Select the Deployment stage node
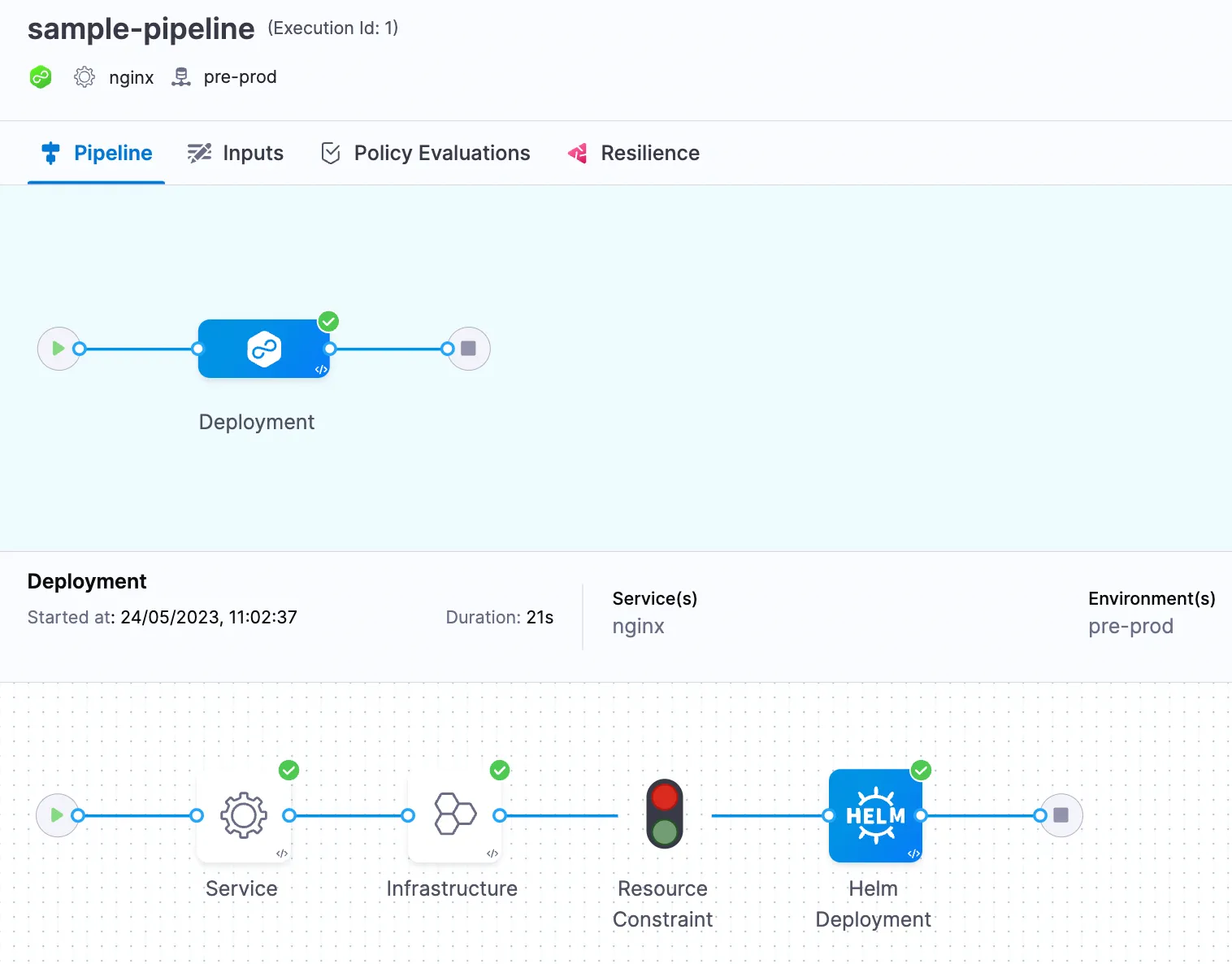The image size is (1232, 964). (264, 349)
